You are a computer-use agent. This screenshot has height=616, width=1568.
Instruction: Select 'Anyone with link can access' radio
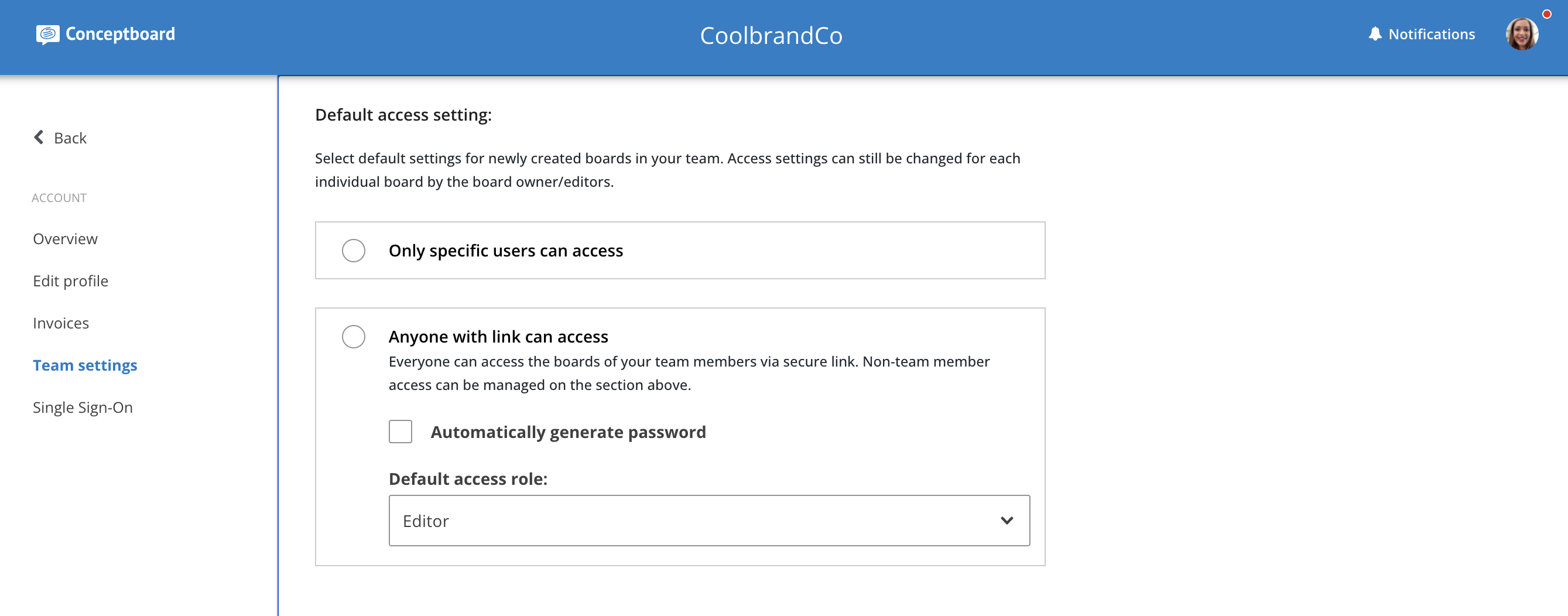tap(354, 337)
